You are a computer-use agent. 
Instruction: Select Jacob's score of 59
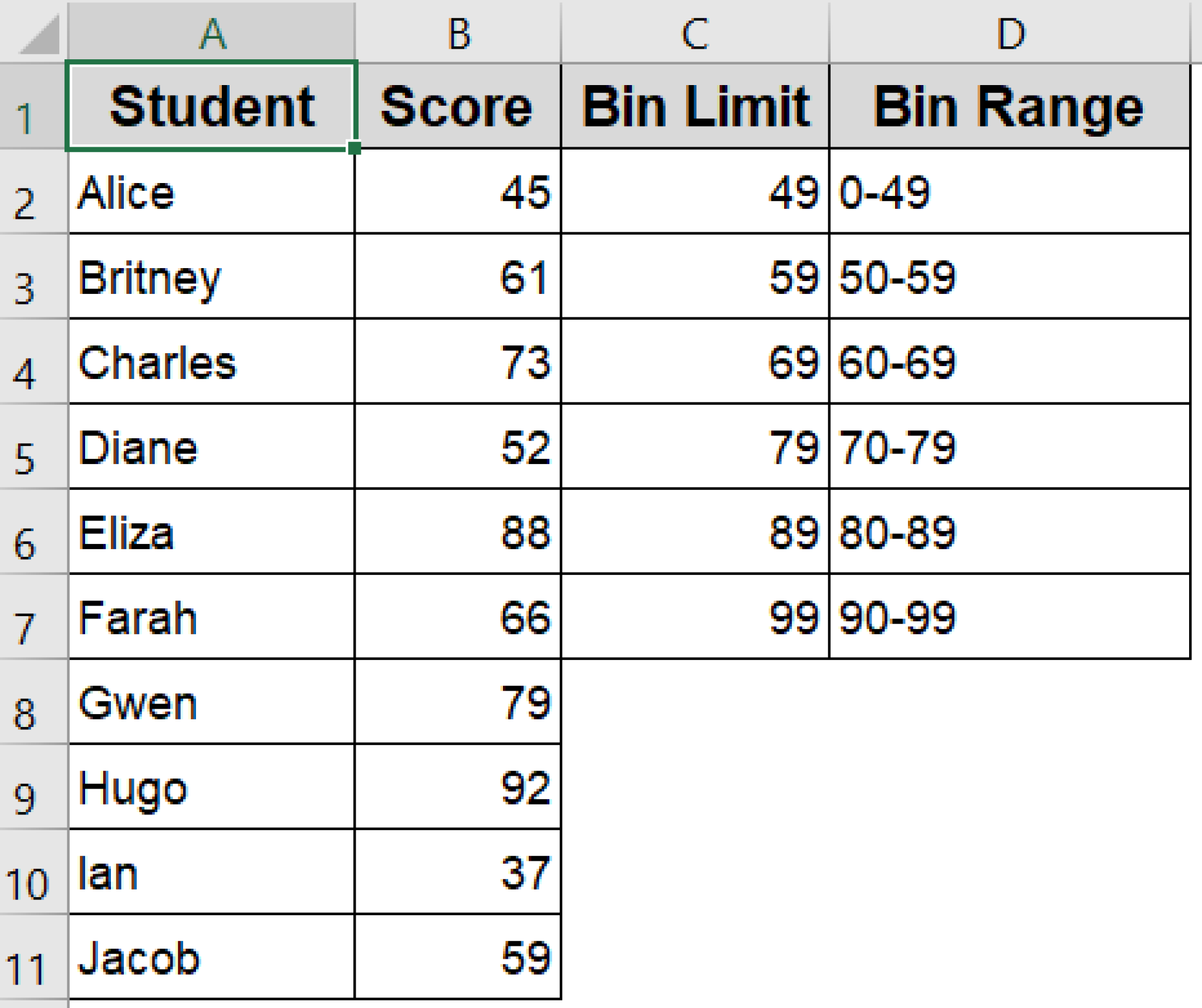(458, 956)
